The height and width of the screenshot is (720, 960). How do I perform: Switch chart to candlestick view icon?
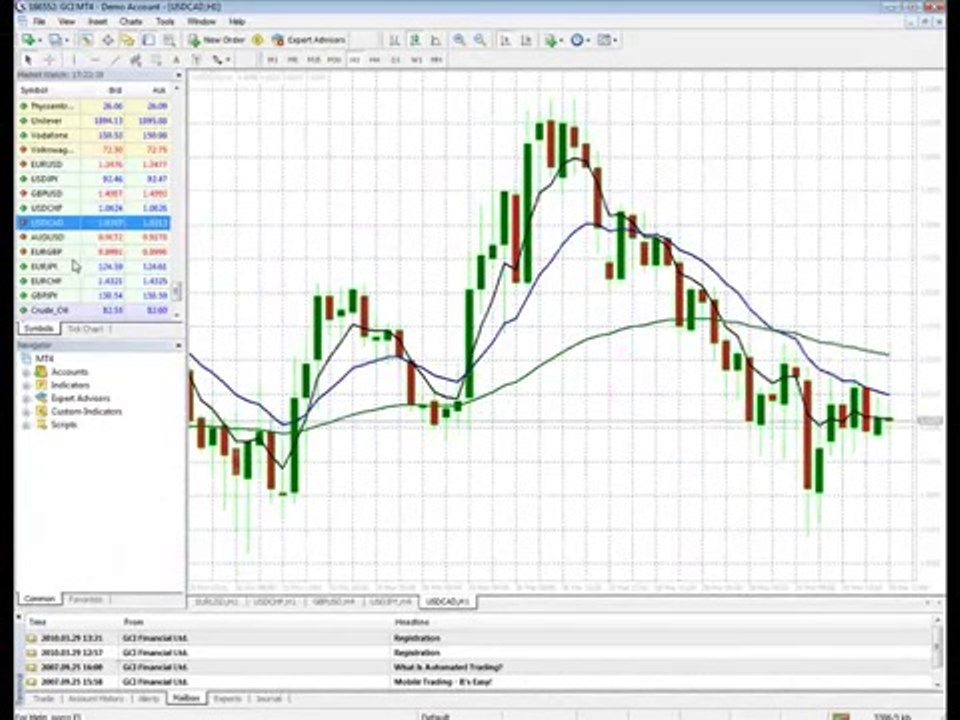pos(416,40)
